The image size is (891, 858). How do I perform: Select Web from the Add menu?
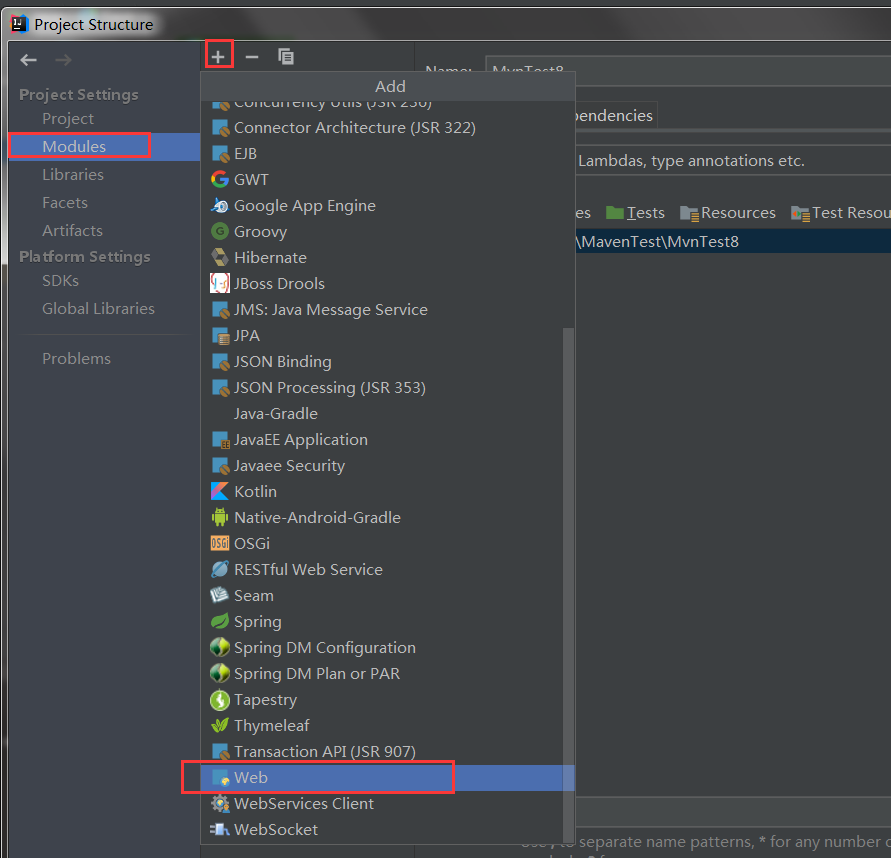(x=386, y=777)
